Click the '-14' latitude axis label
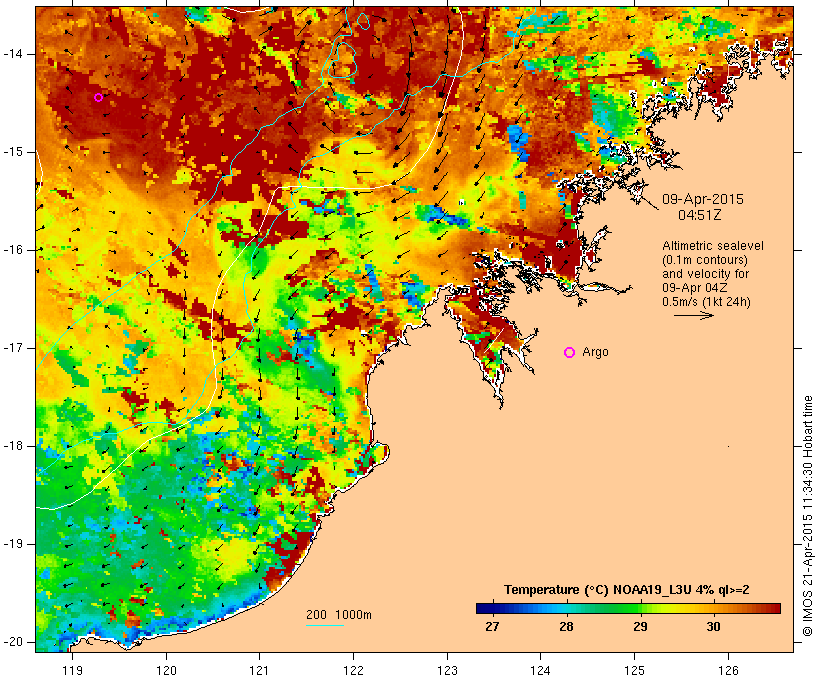Image resolution: width=820 pixels, height=680 pixels. tap(13, 54)
